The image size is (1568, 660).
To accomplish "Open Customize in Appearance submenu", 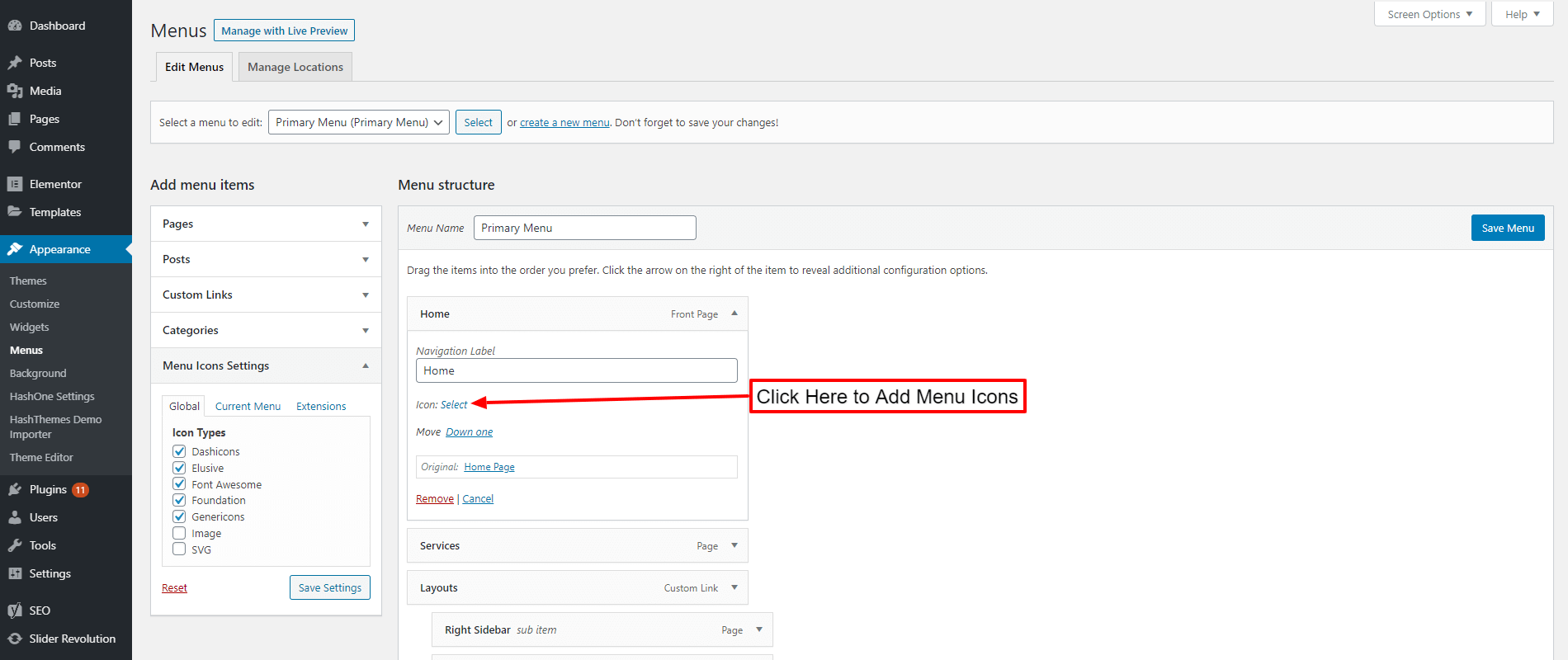I will pyautogui.click(x=35, y=304).
